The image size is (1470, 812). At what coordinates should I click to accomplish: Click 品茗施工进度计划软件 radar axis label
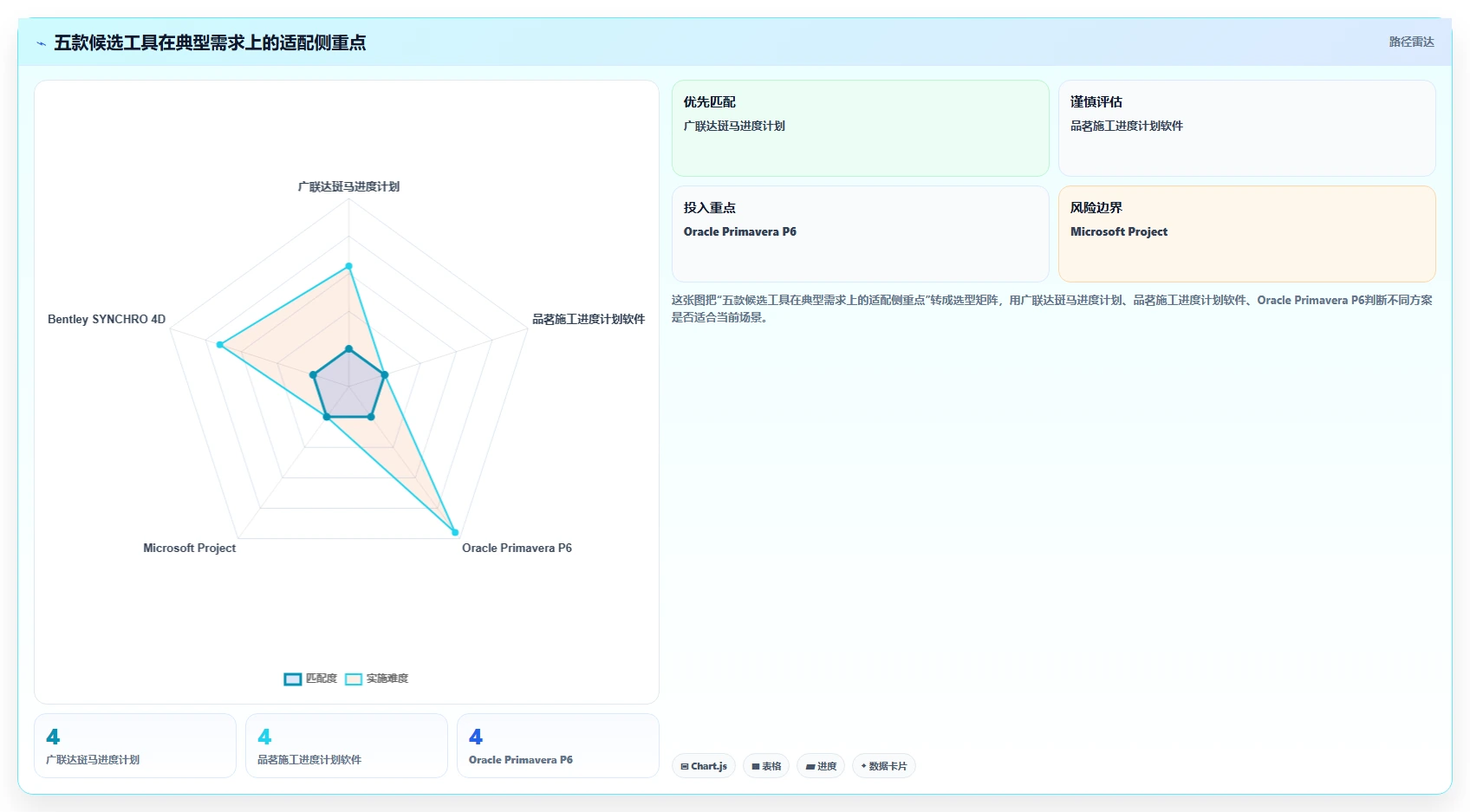(589, 319)
